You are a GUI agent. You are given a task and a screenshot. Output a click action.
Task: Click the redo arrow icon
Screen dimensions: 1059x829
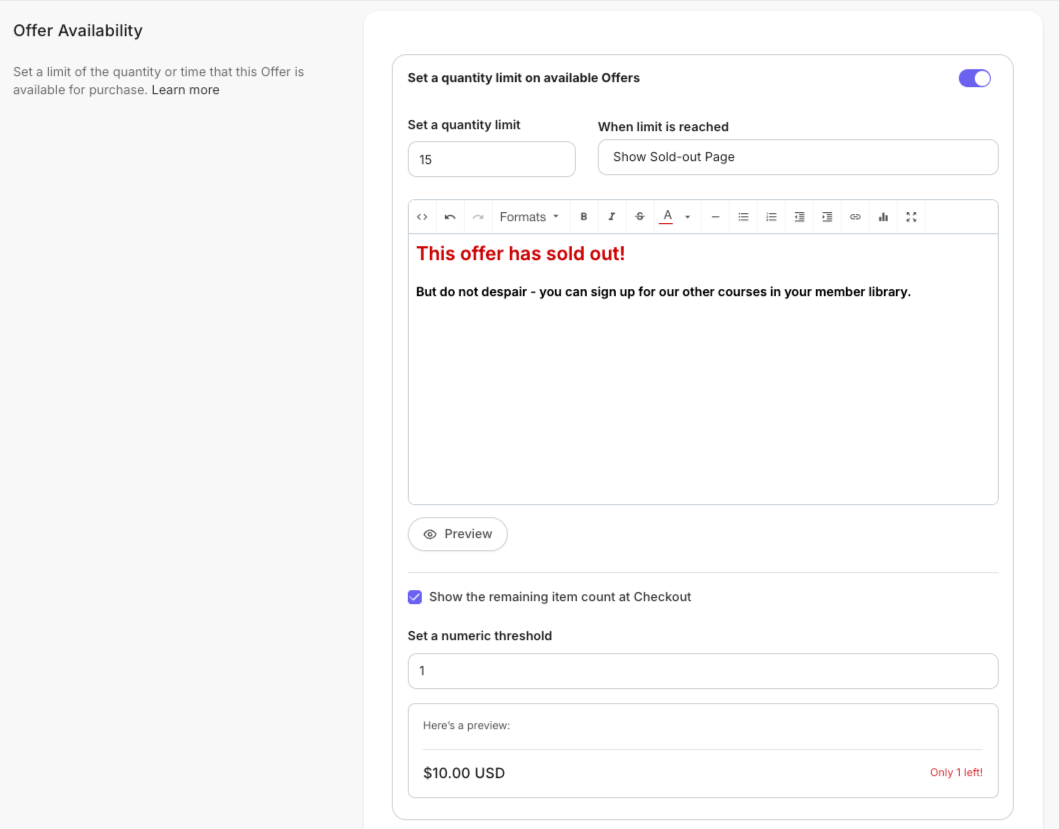click(x=478, y=217)
